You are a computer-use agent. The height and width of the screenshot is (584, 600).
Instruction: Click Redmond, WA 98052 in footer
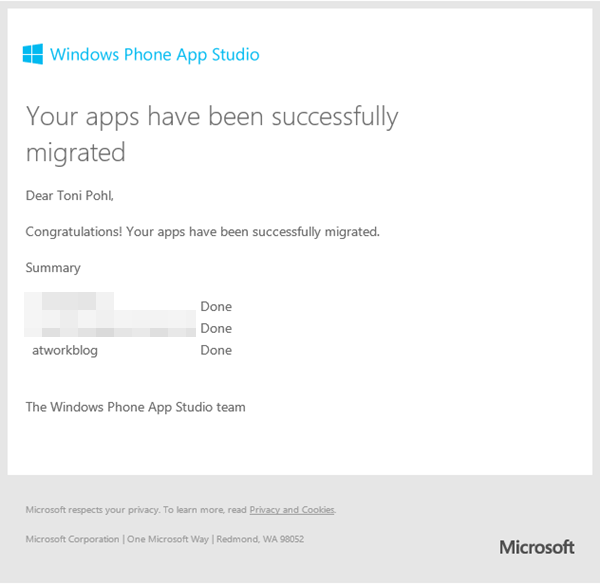(x=260, y=539)
